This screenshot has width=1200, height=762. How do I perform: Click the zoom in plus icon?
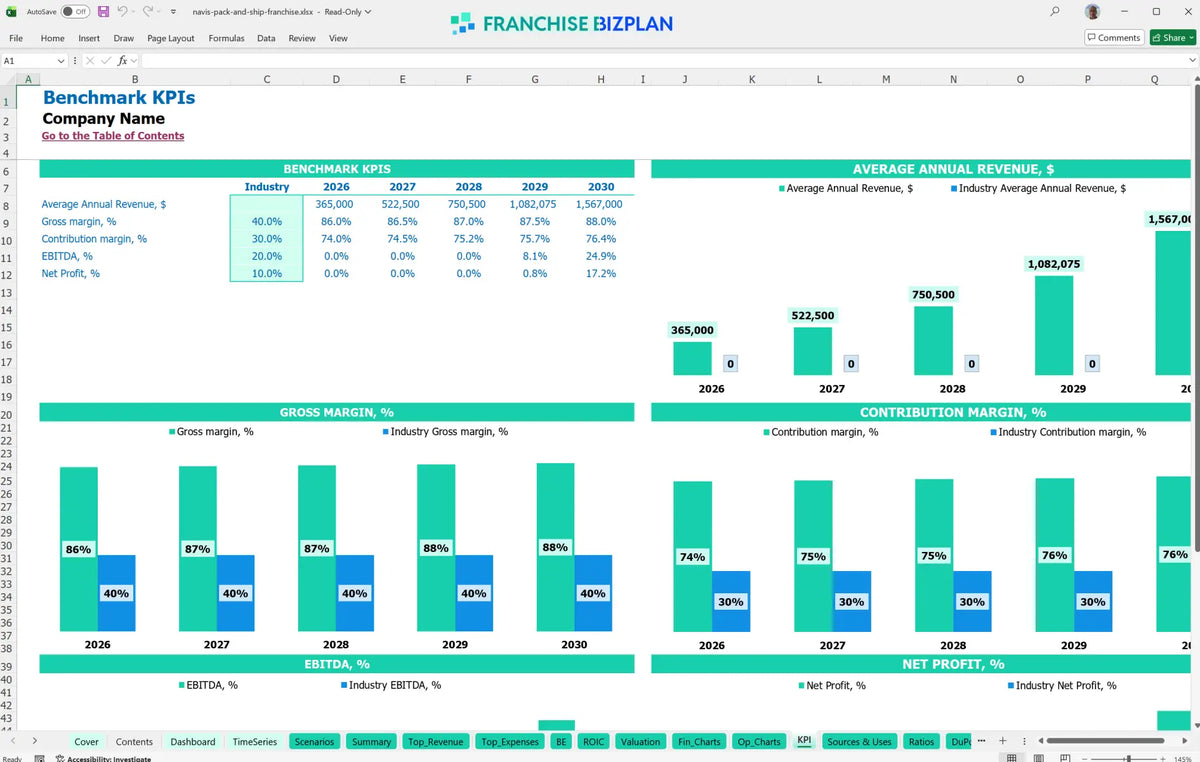1163,758
